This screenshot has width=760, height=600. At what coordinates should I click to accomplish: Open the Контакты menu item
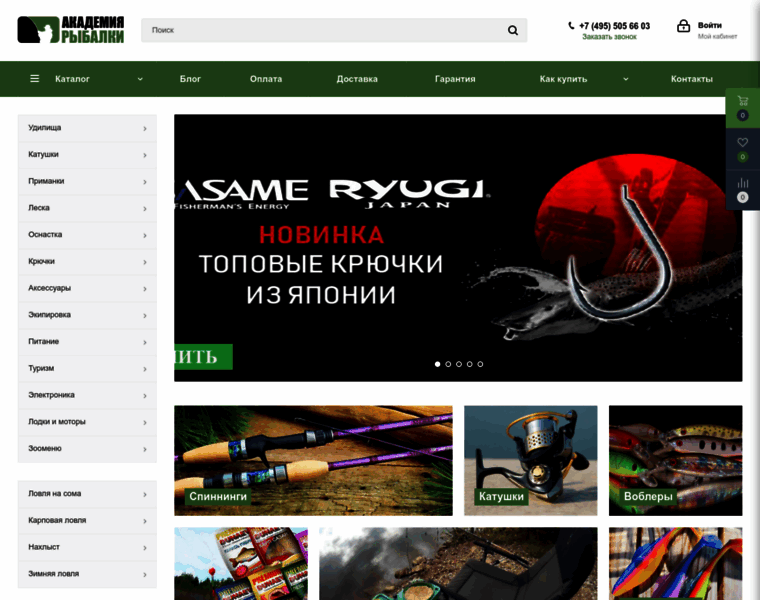click(x=692, y=79)
